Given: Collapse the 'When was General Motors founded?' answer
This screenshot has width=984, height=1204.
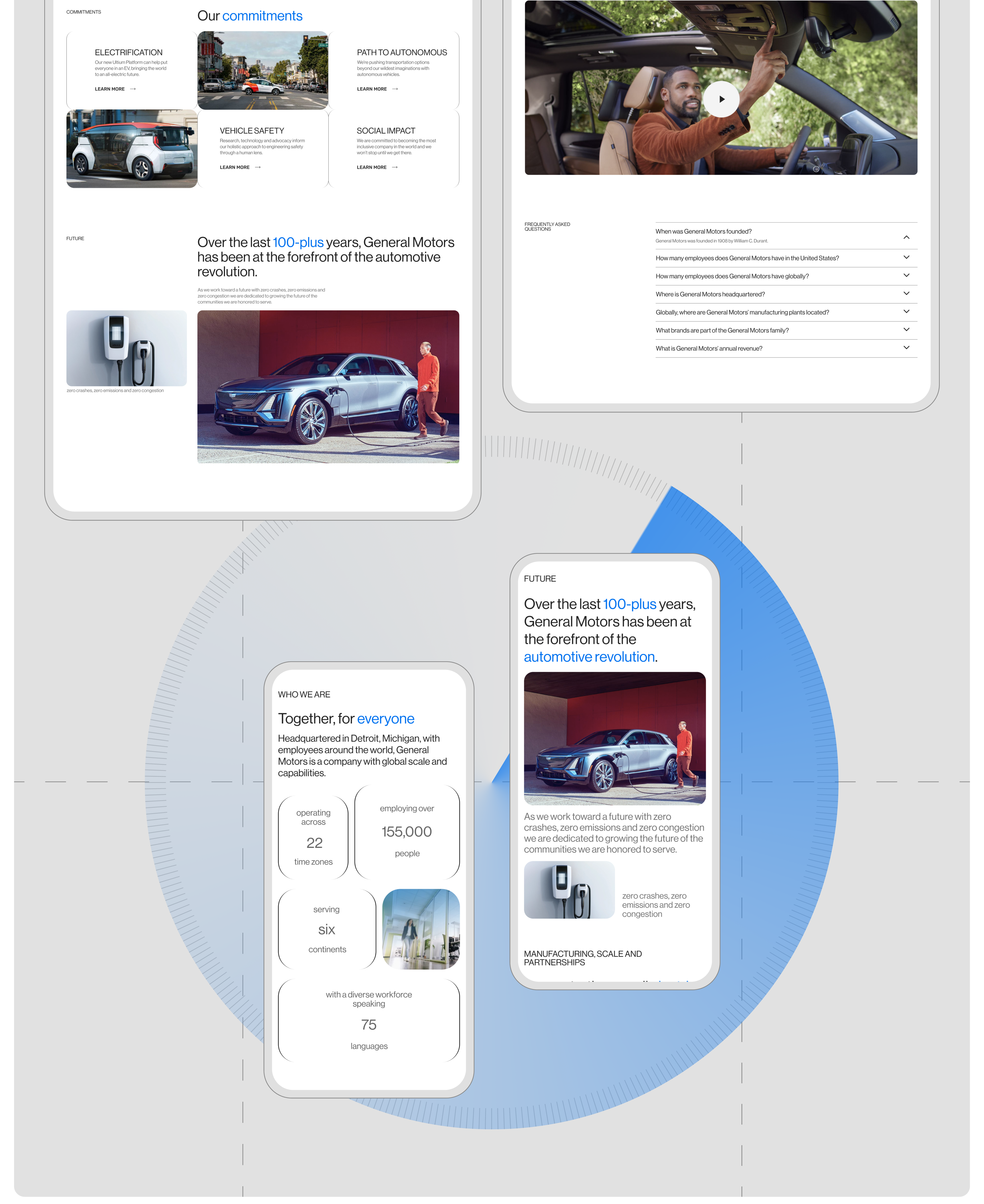Looking at the screenshot, I should click(x=907, y=236).
